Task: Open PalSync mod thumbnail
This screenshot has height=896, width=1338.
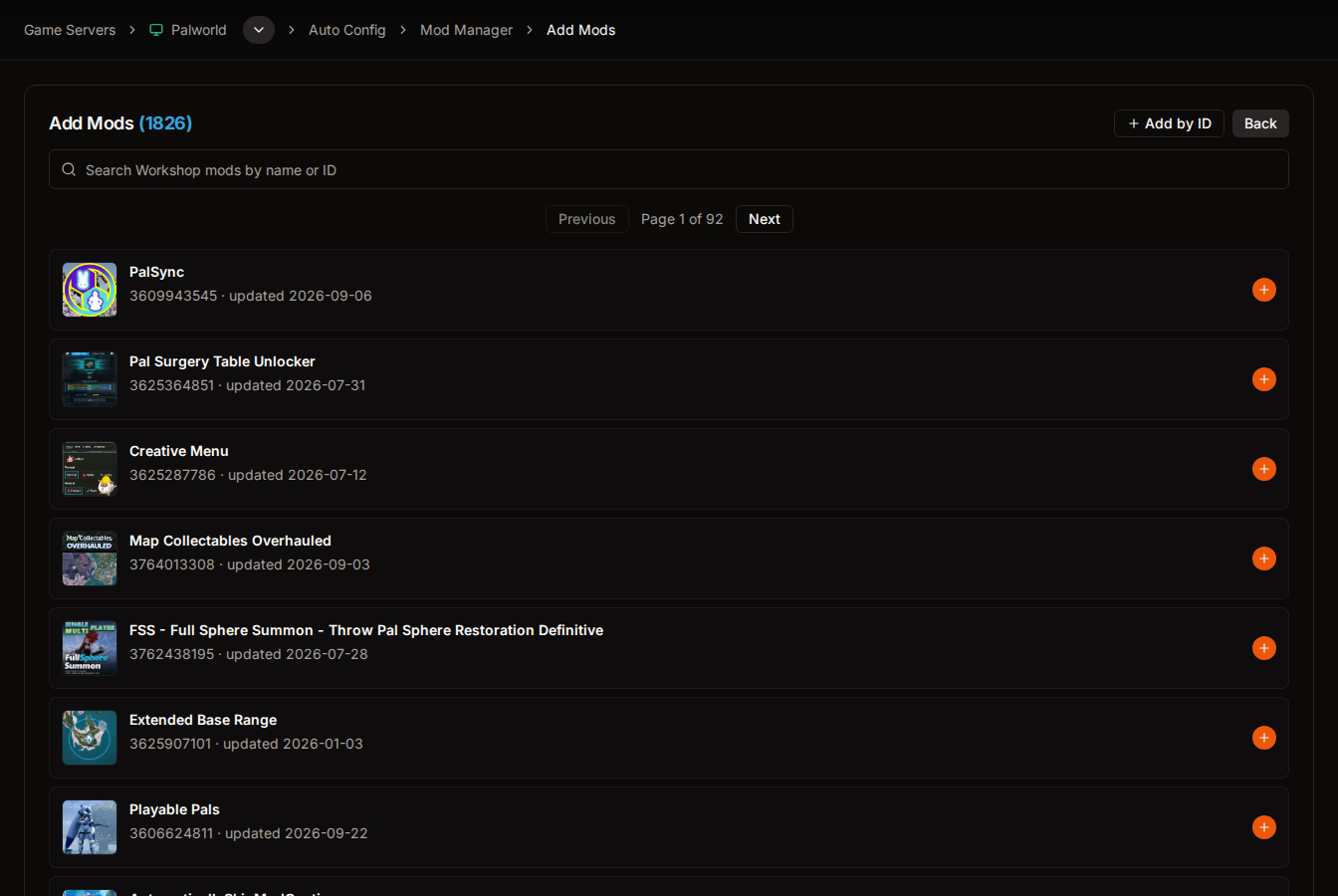Action: [x=90, y=290]
